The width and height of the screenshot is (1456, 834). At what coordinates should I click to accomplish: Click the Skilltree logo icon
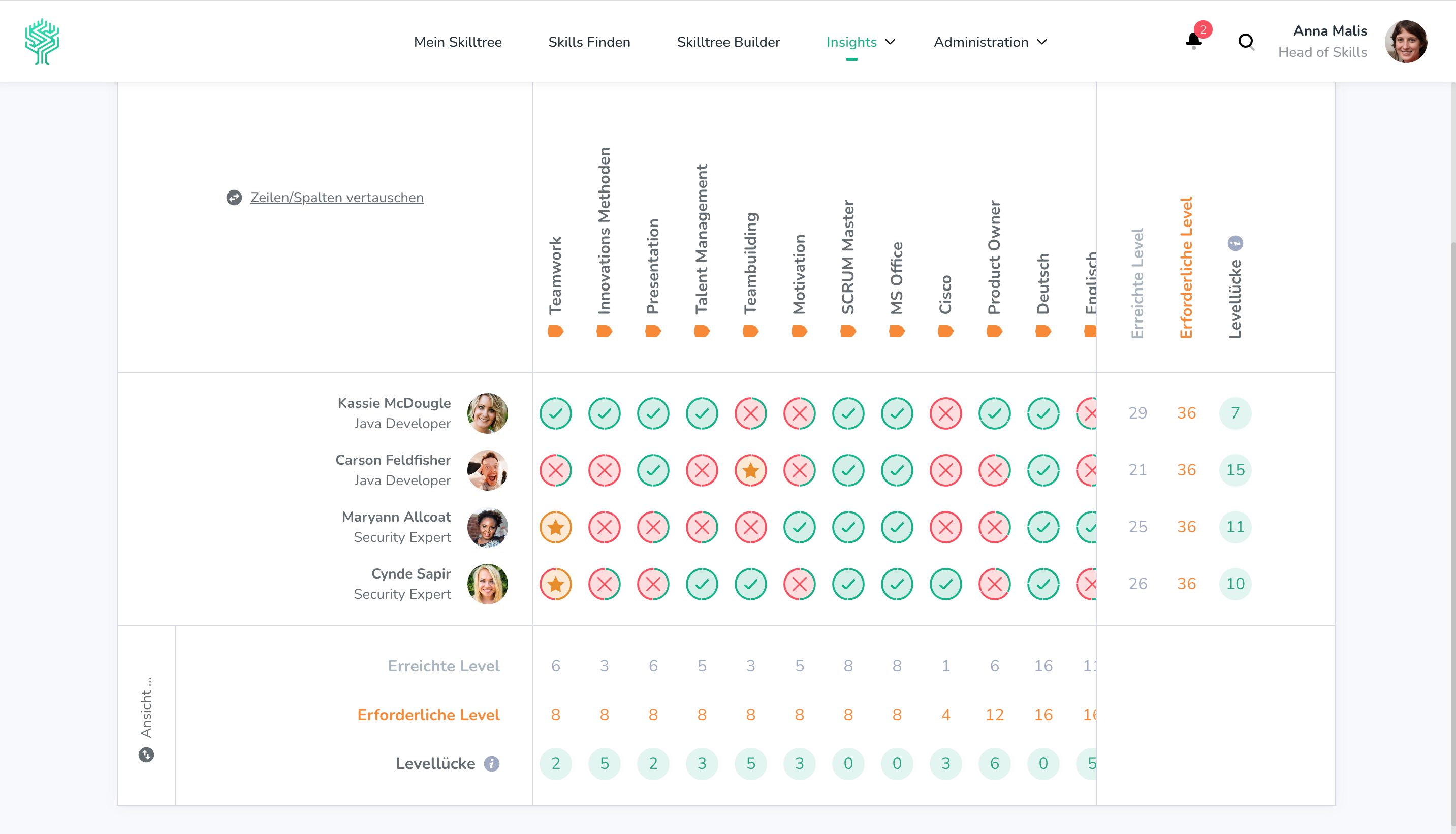[x=42, y=41]
